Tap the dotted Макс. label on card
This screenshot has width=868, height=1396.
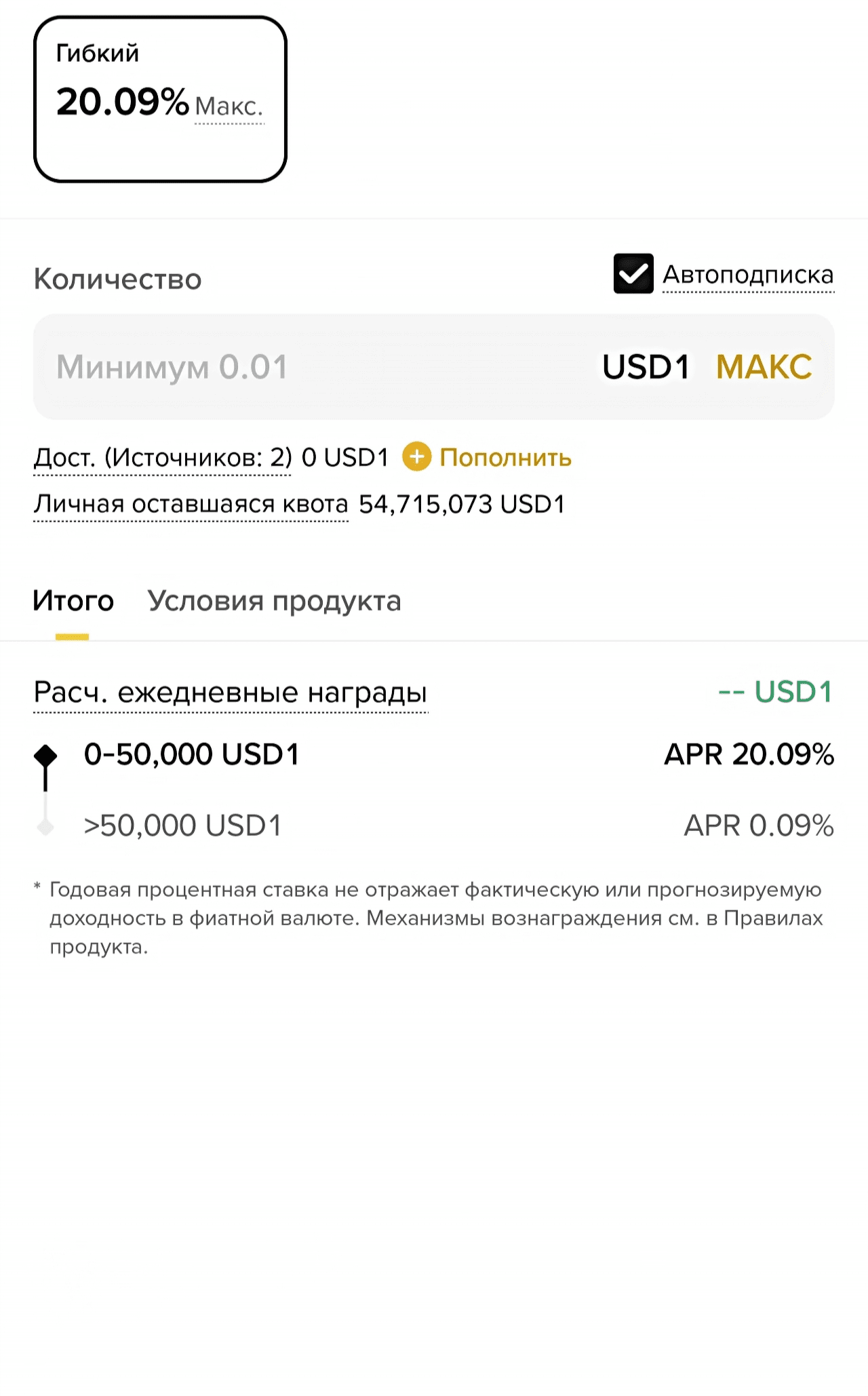coord(229,107)
